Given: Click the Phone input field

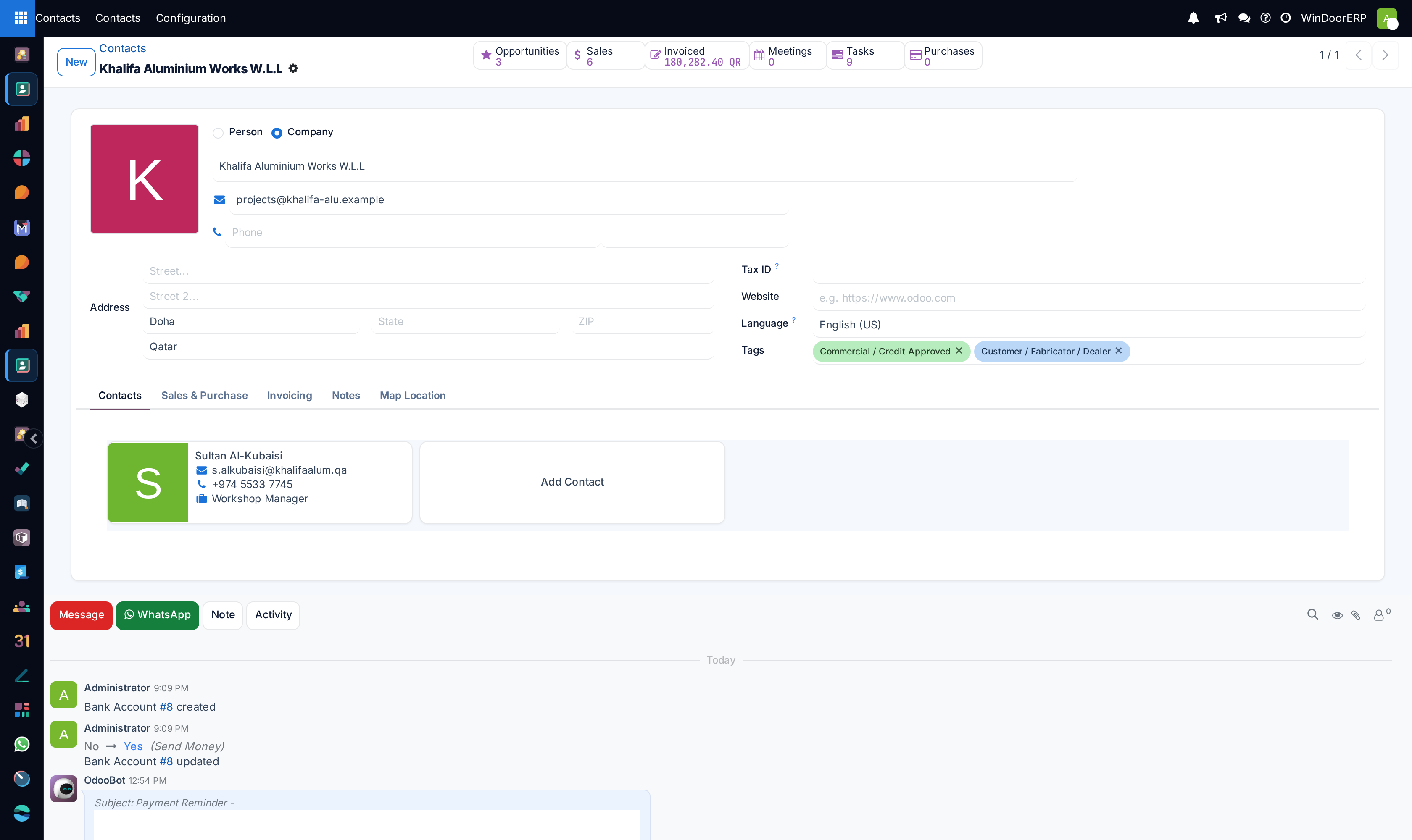Looking at the screenshot, I should [x=412, y=233].
